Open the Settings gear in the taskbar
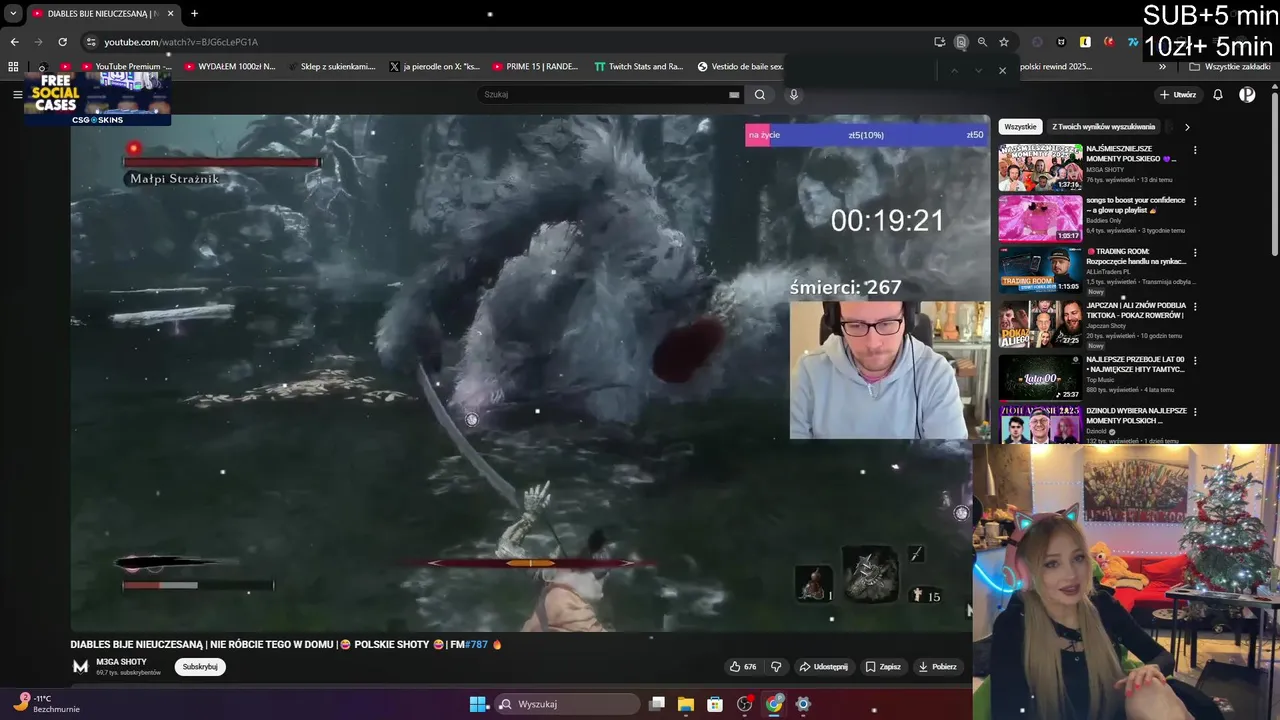 pyautogui.click(x=803, y=704)
